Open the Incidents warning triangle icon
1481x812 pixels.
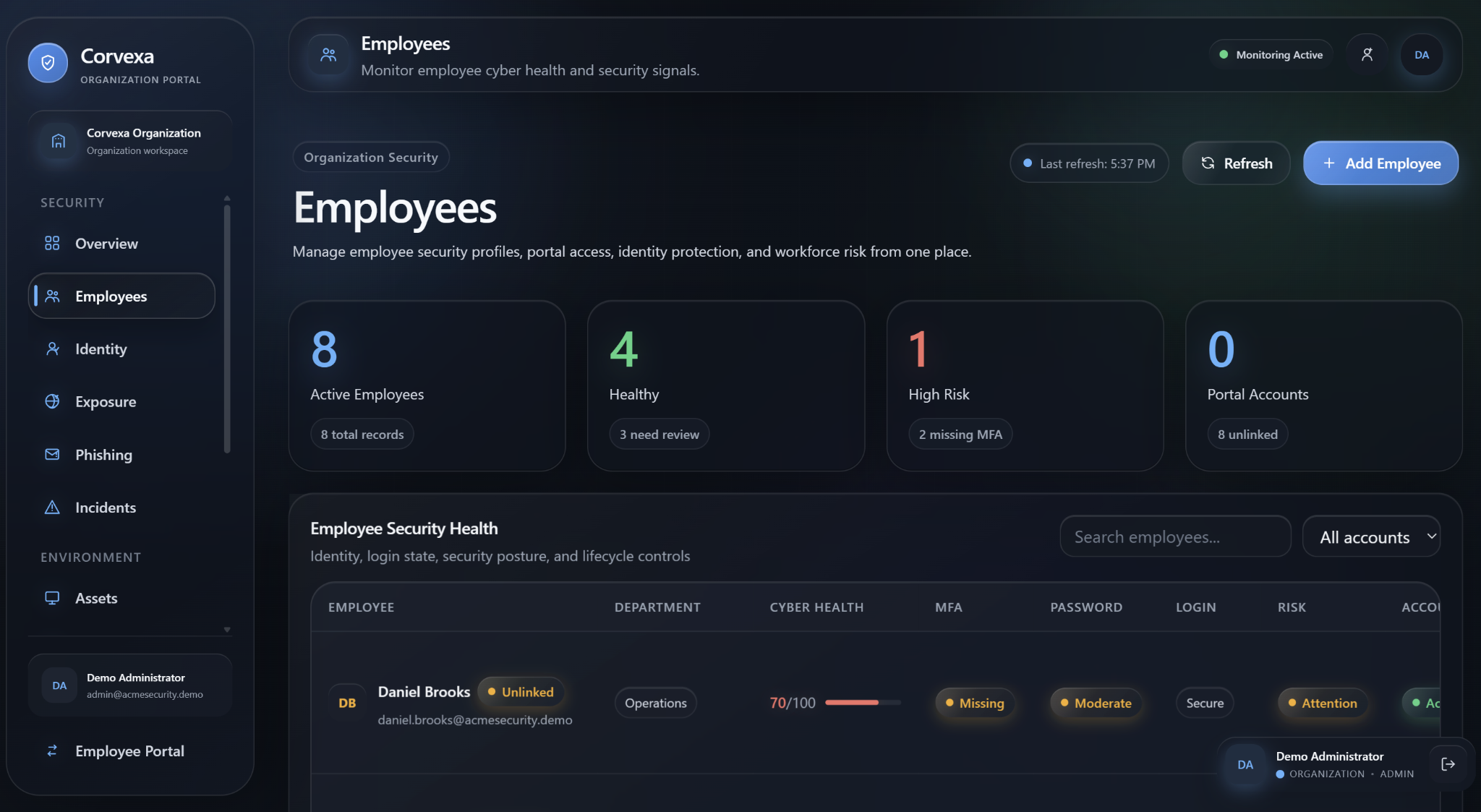point(52,508)
